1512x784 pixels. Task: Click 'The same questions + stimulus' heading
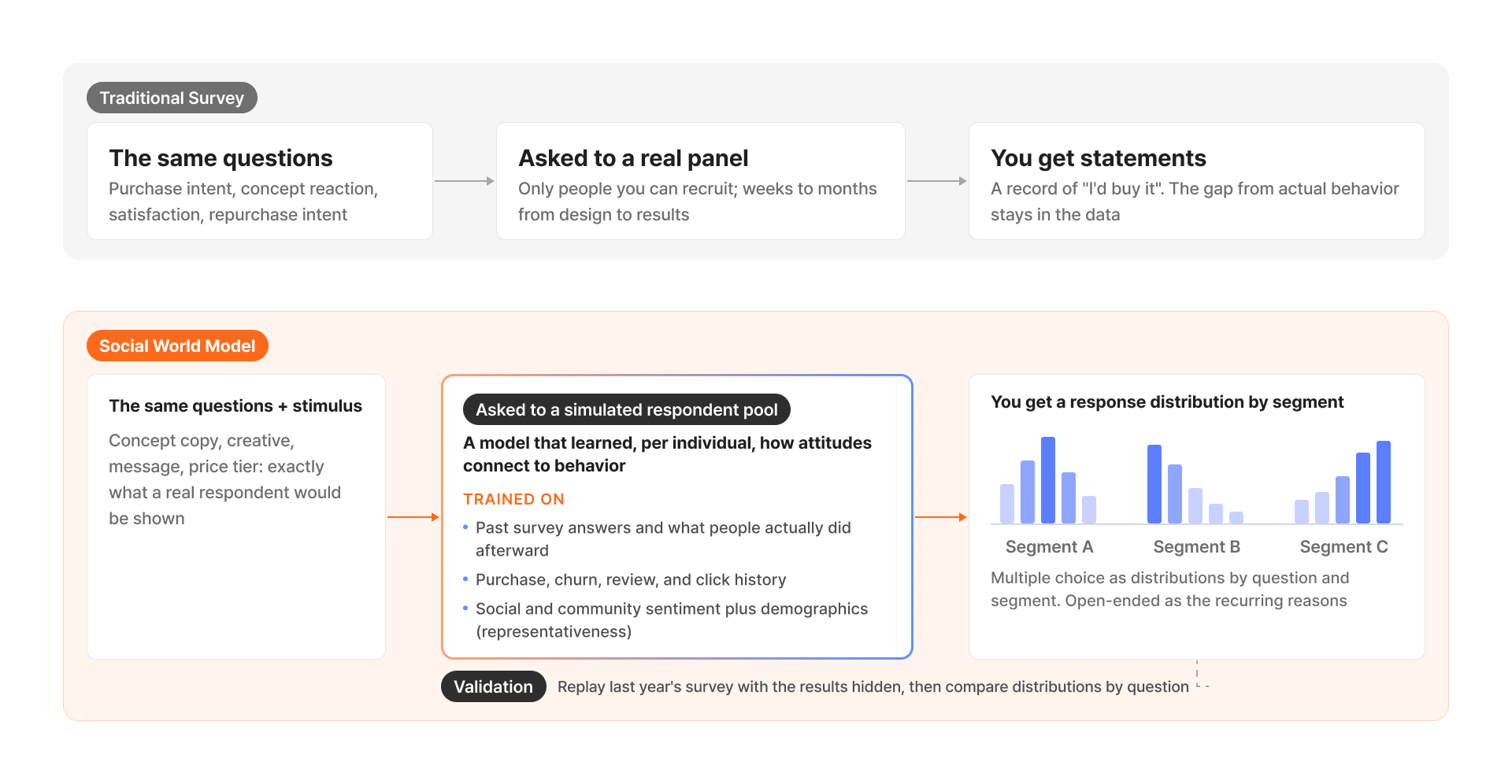(x=235, y=406)
